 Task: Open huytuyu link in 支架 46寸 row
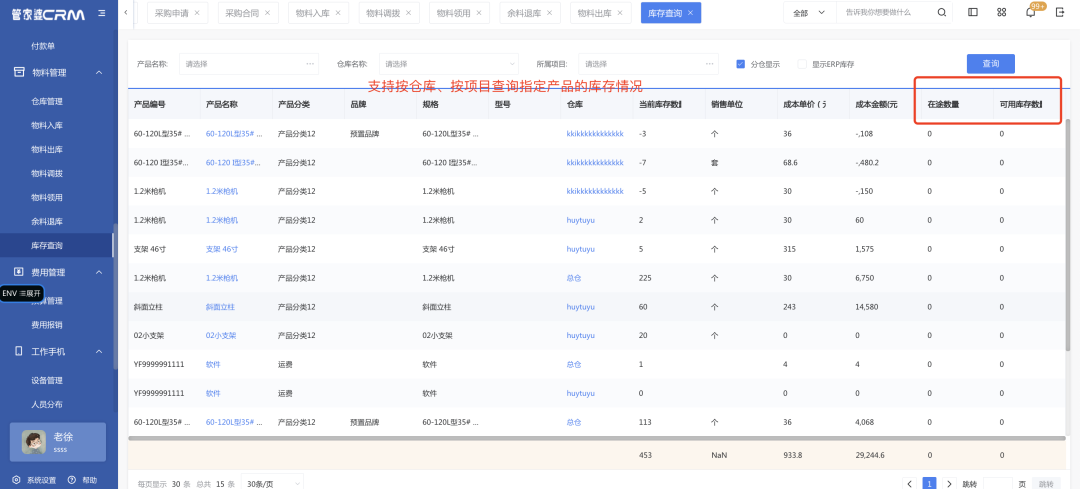[581, 249]
